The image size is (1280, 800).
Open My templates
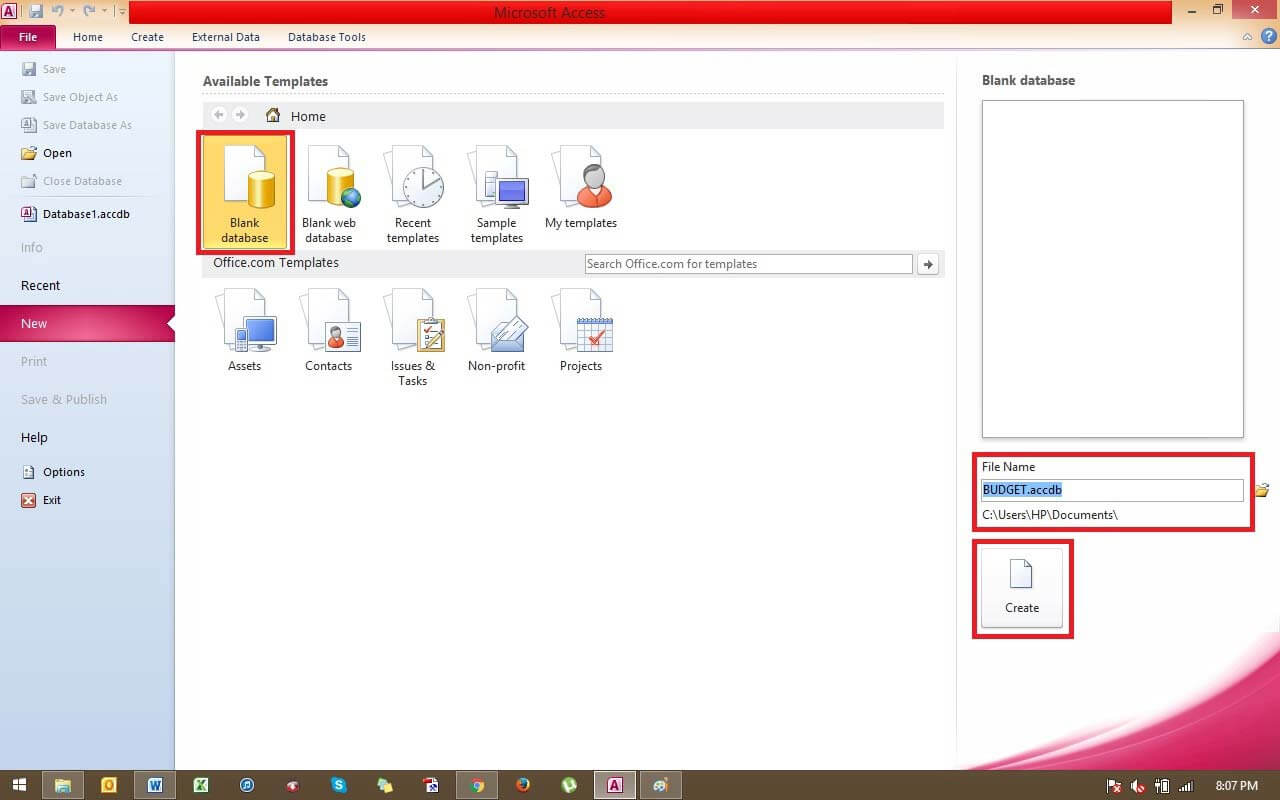point(580,185)
